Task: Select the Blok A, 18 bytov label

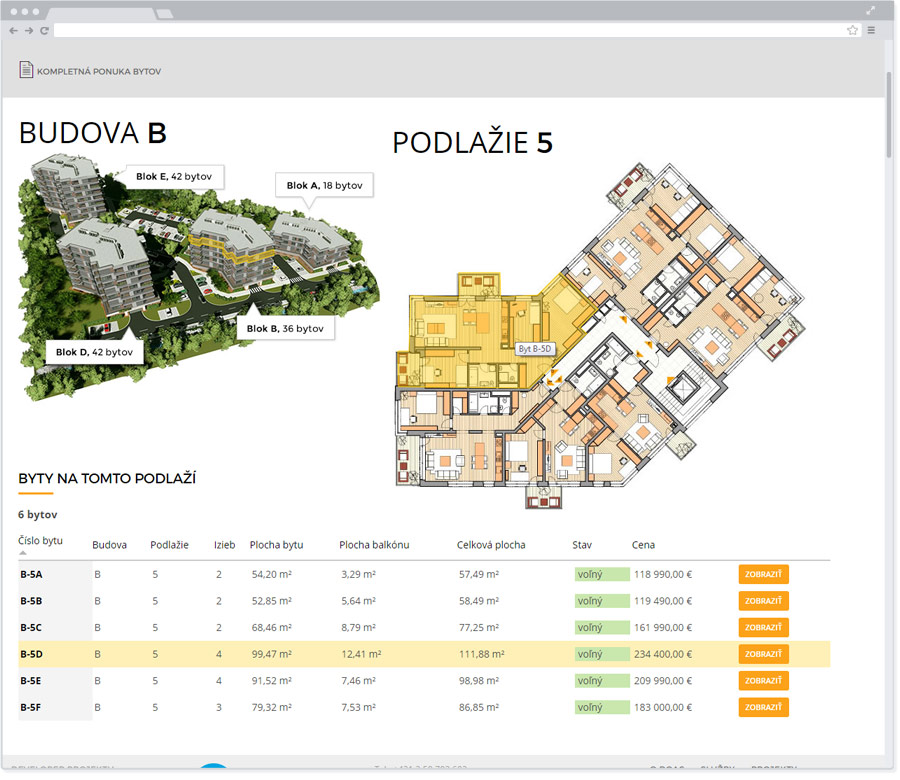Action: [324, 186]
